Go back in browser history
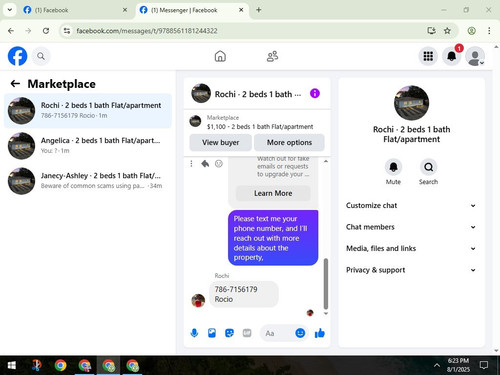This screenshot has width=500, height=375. tap(11, 31)
